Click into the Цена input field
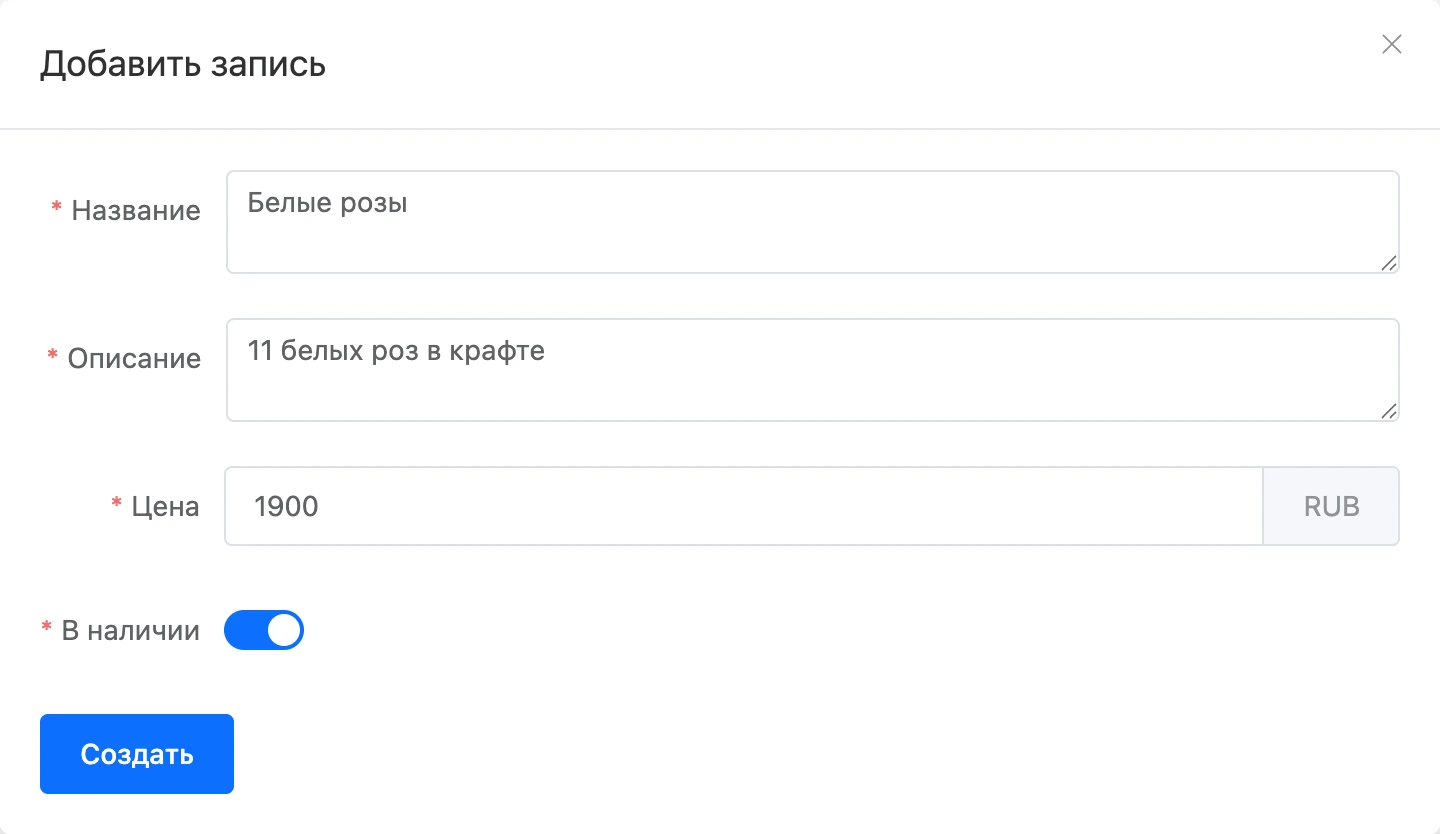 tap(744, 506)
